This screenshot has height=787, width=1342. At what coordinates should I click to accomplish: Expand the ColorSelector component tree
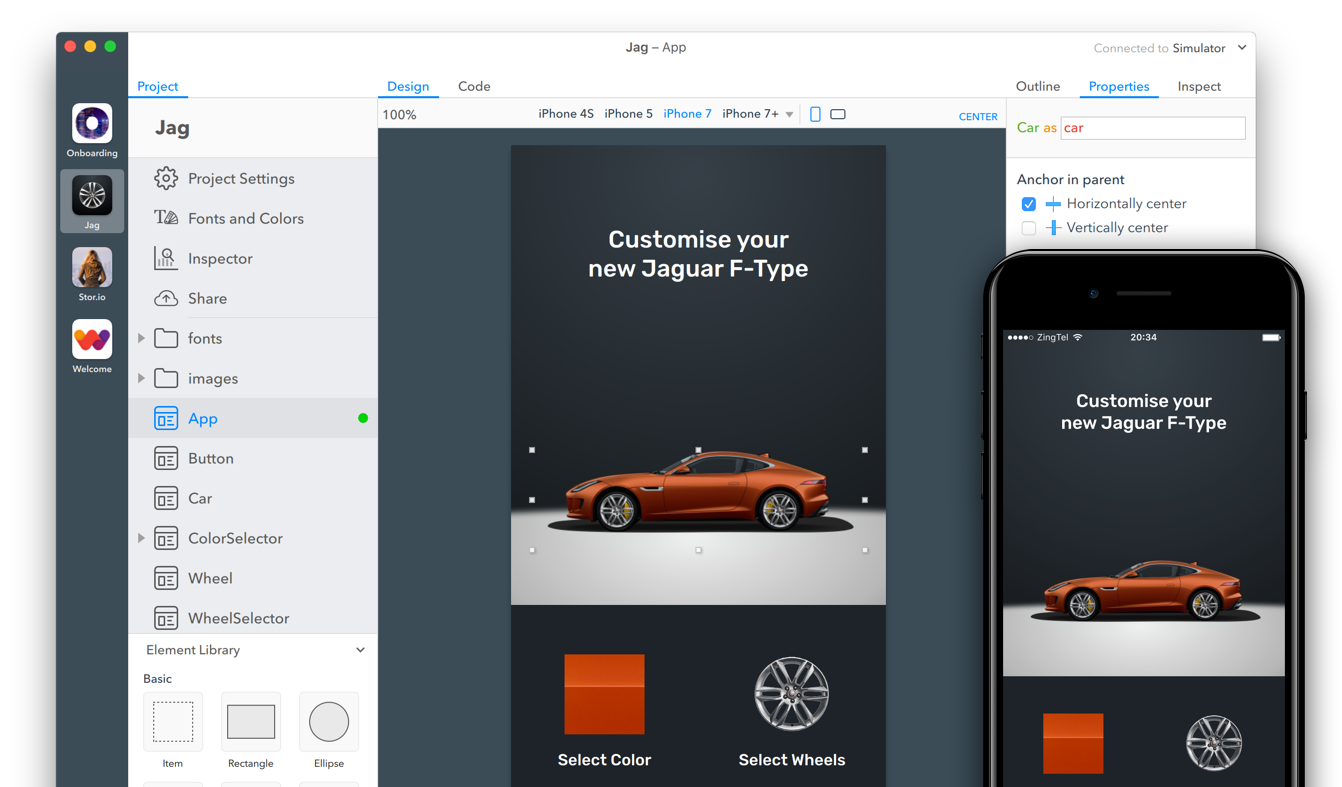141,538
